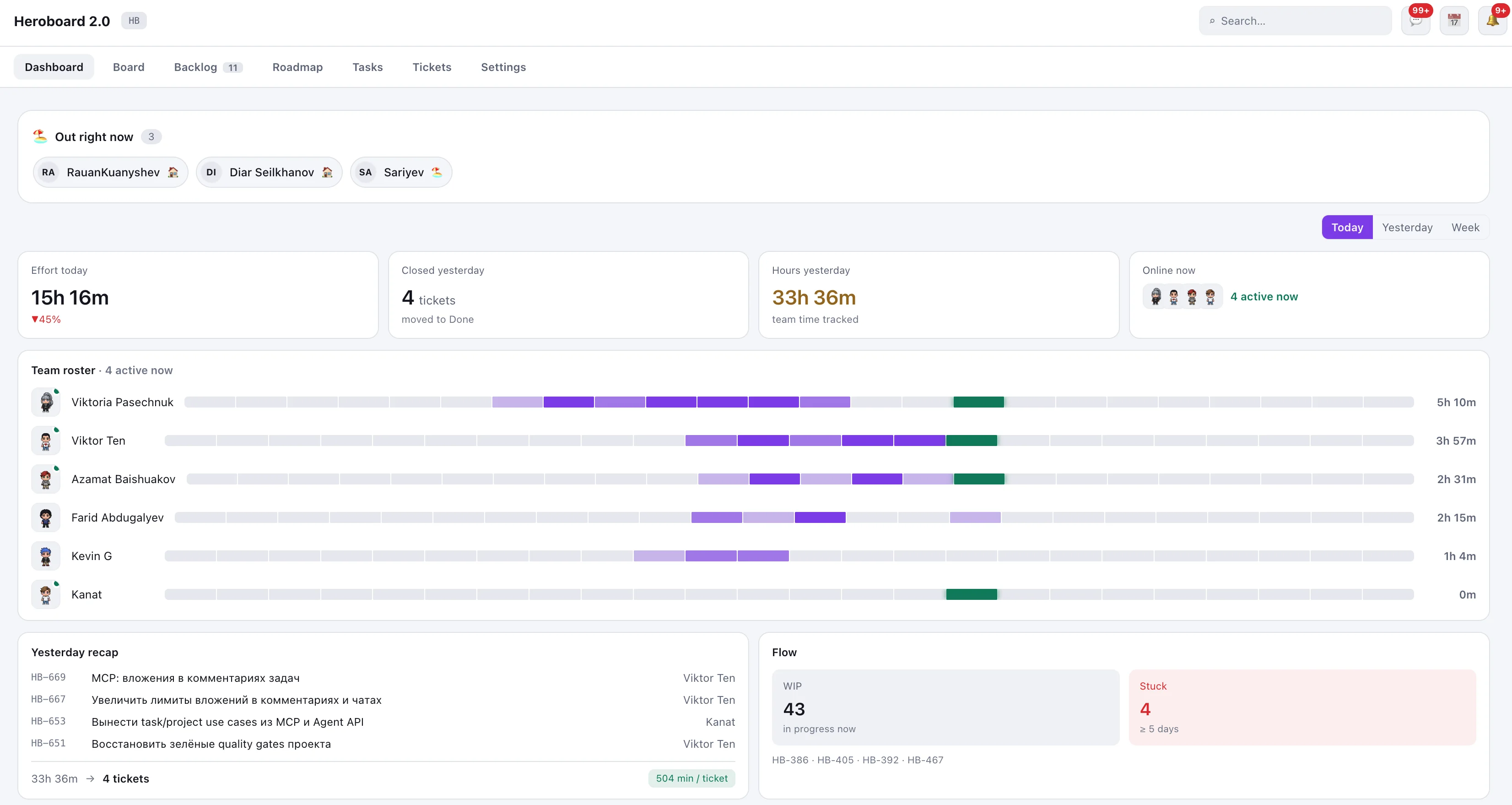Click the beach umbrella icon beside Out right now
The image size is (1512, 805).
pos(40,136)
